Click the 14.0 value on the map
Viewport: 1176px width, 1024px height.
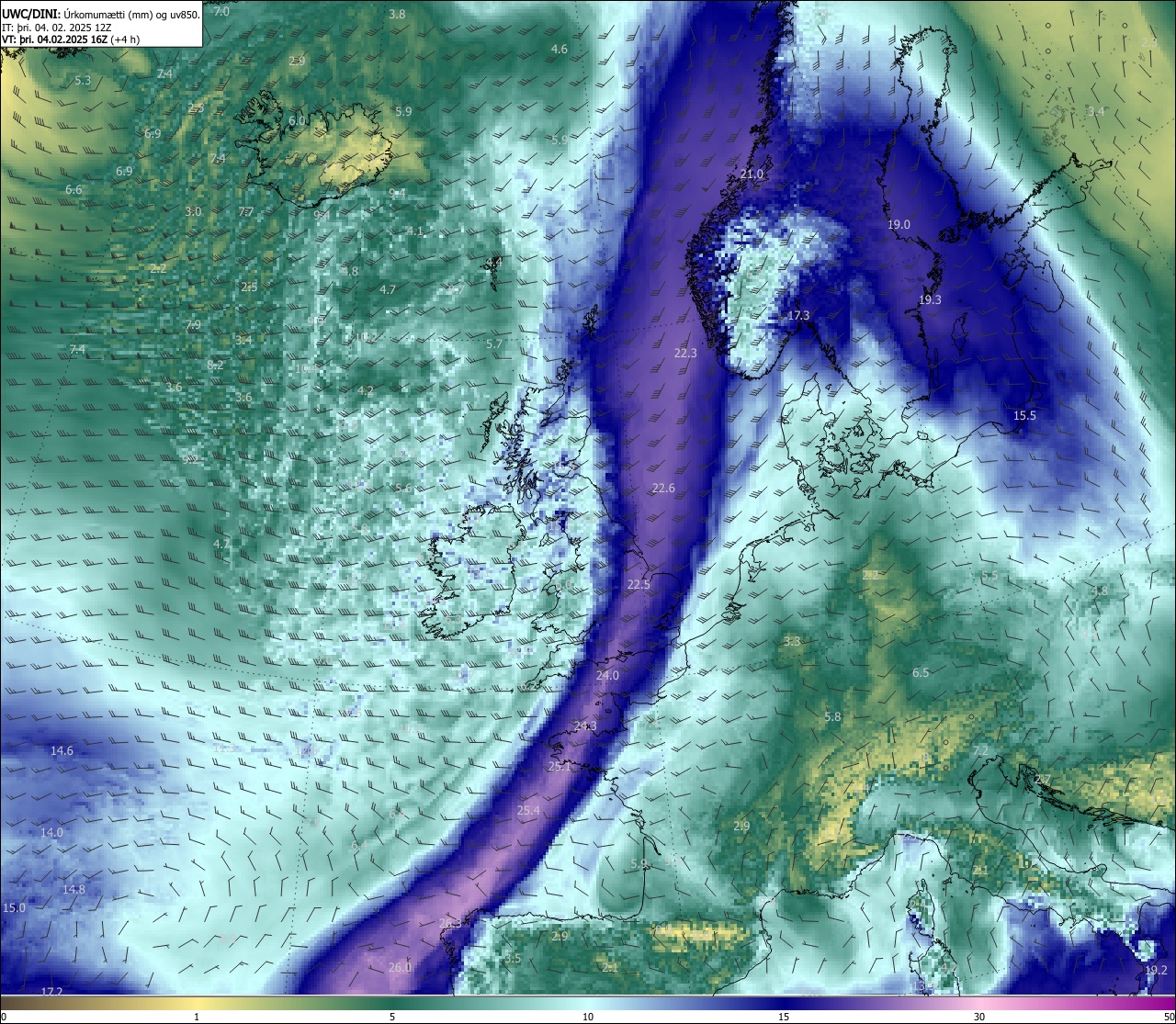51,832
